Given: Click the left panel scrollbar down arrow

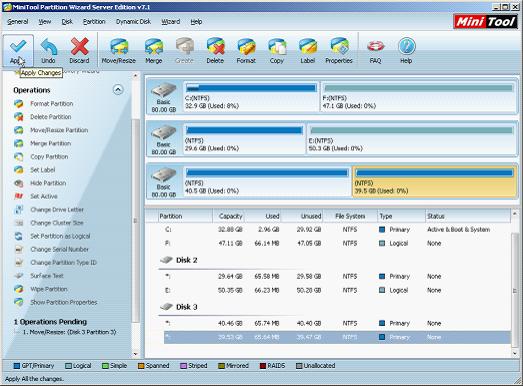Looking at the screenshot, I should tap(135, 353).
